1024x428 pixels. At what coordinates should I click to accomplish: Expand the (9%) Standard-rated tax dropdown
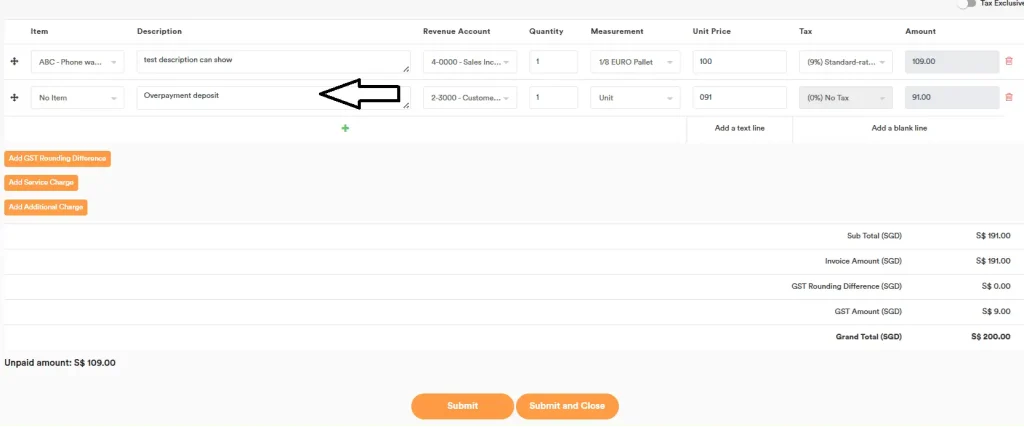[845, 62]
